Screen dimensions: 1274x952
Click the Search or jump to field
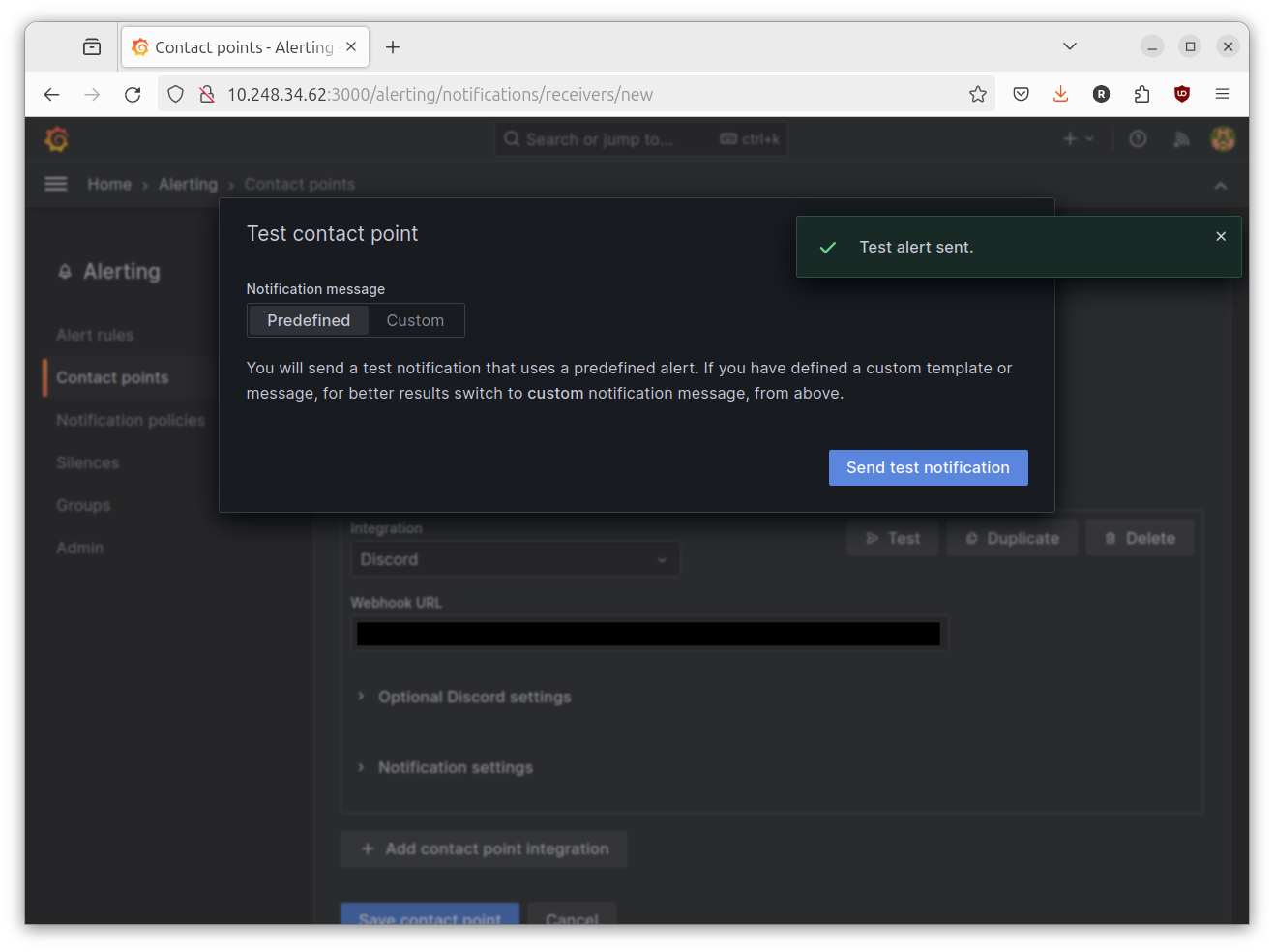(640, 139)
